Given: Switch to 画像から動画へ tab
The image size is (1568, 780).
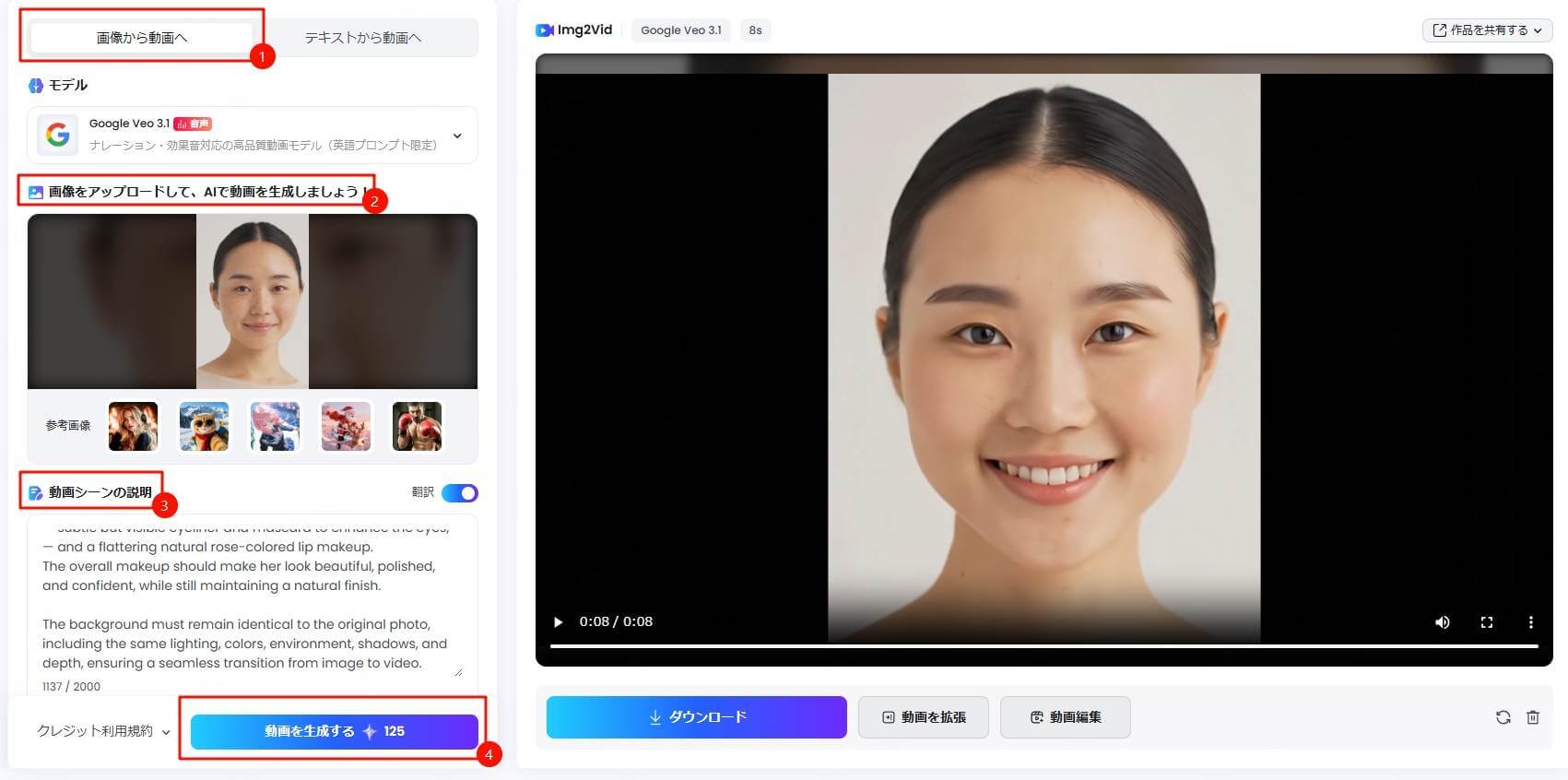Looking at the screenshot, I should [142, 38].
